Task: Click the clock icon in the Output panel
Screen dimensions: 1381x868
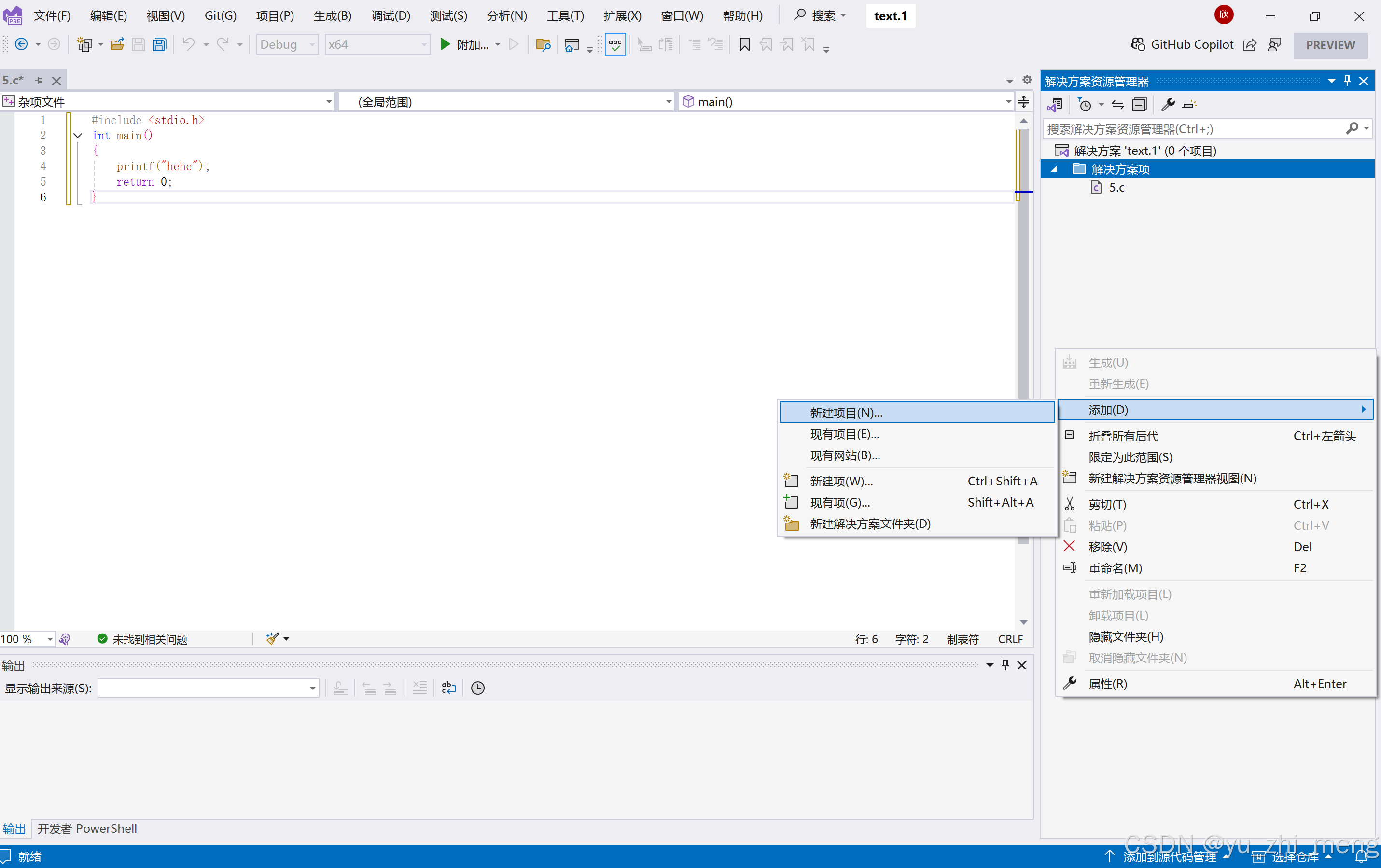Action: (478, 688)
